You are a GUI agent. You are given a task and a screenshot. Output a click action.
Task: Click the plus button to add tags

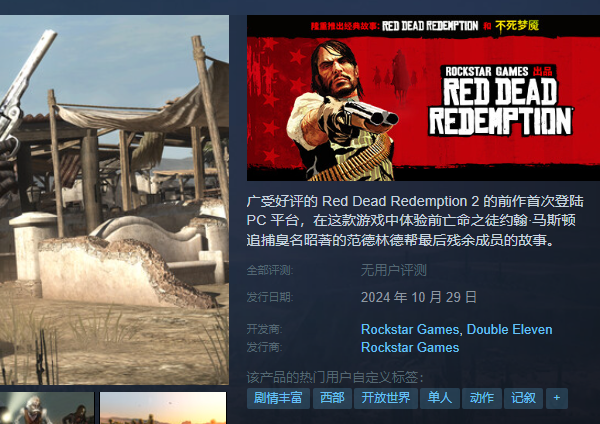pyautogui.click(x=557, y=398)
